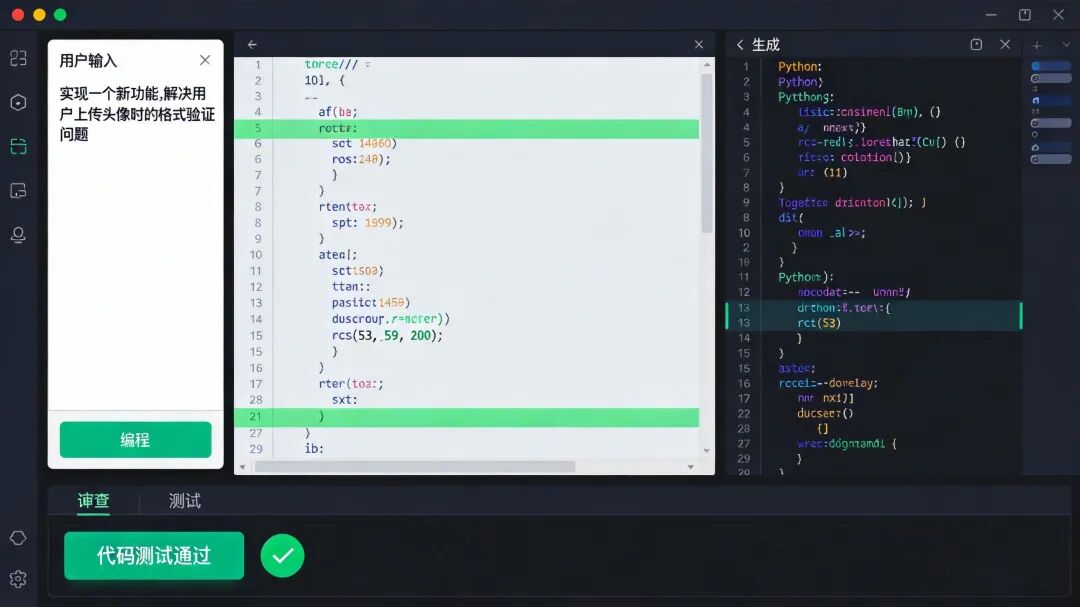
Task: Click the green checkmark status icon
Action: pos(282,555)
